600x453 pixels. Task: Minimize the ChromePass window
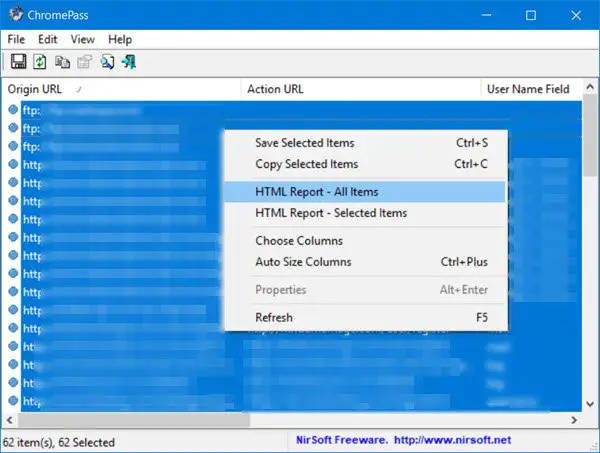pyautogui.click(x=486, y=15)
